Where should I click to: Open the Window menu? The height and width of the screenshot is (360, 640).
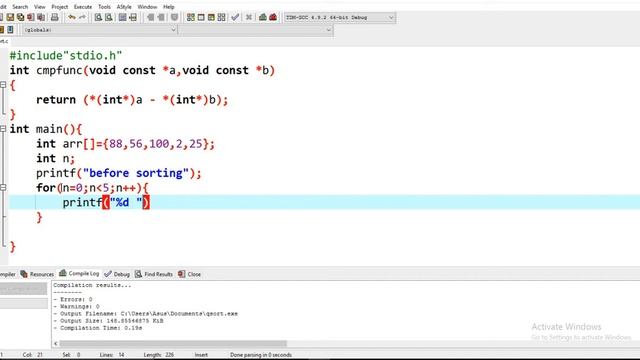click(x=147, y=7)
